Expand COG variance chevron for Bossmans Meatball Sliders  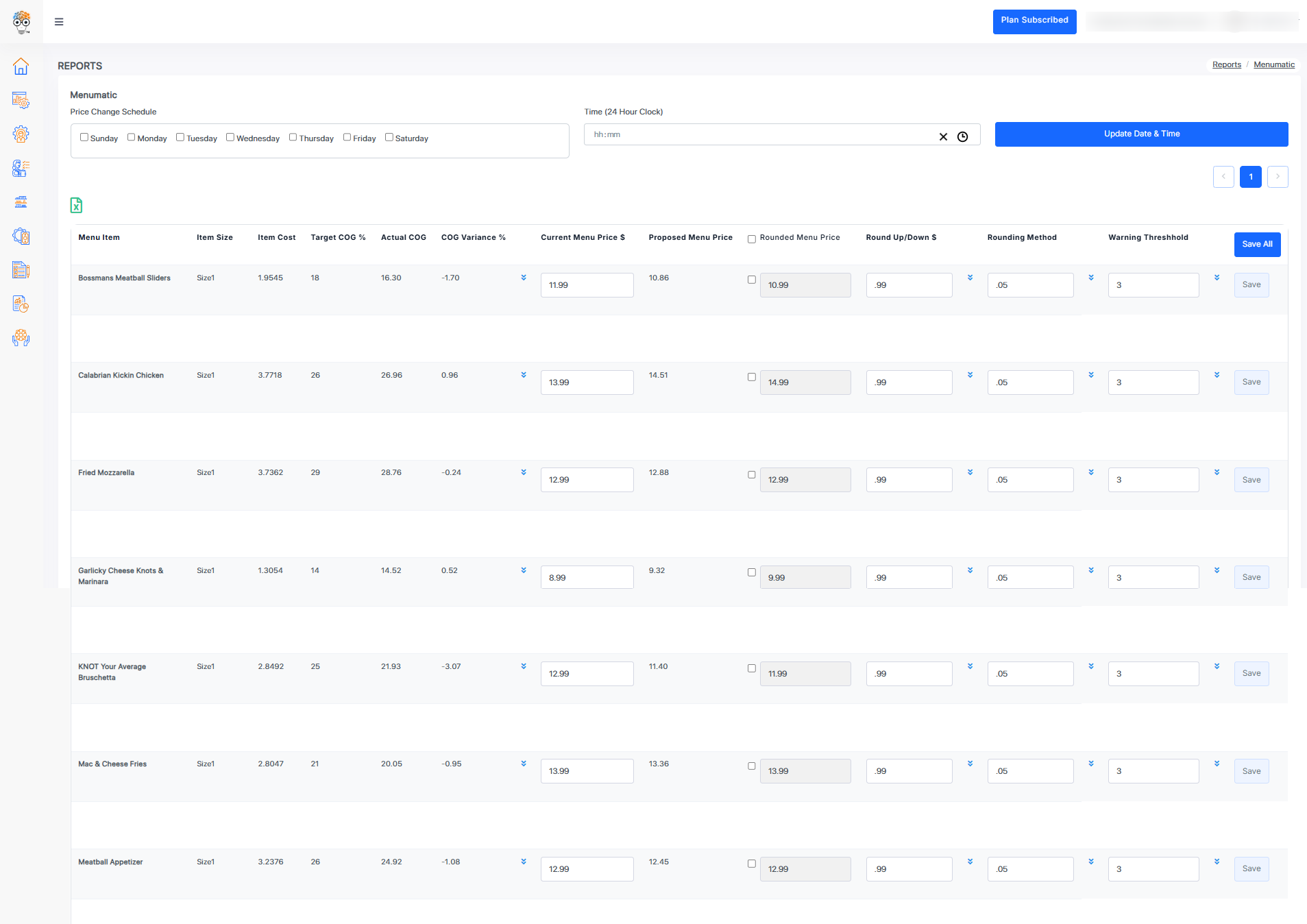524,278
